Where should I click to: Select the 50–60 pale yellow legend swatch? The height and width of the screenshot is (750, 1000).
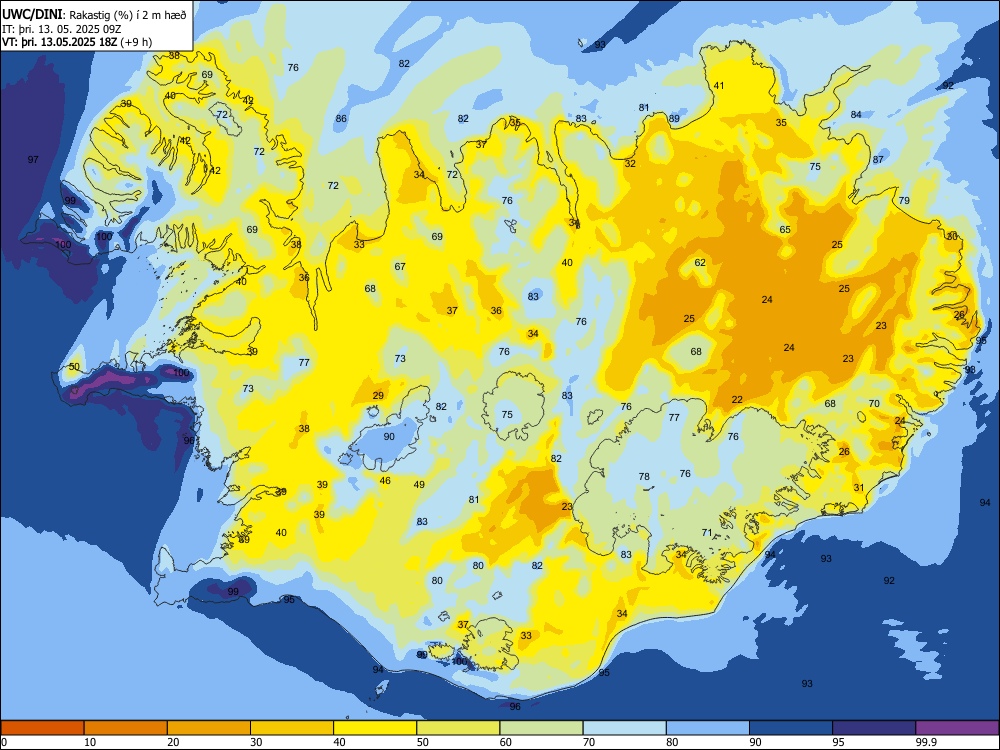(x=458, y=728)
